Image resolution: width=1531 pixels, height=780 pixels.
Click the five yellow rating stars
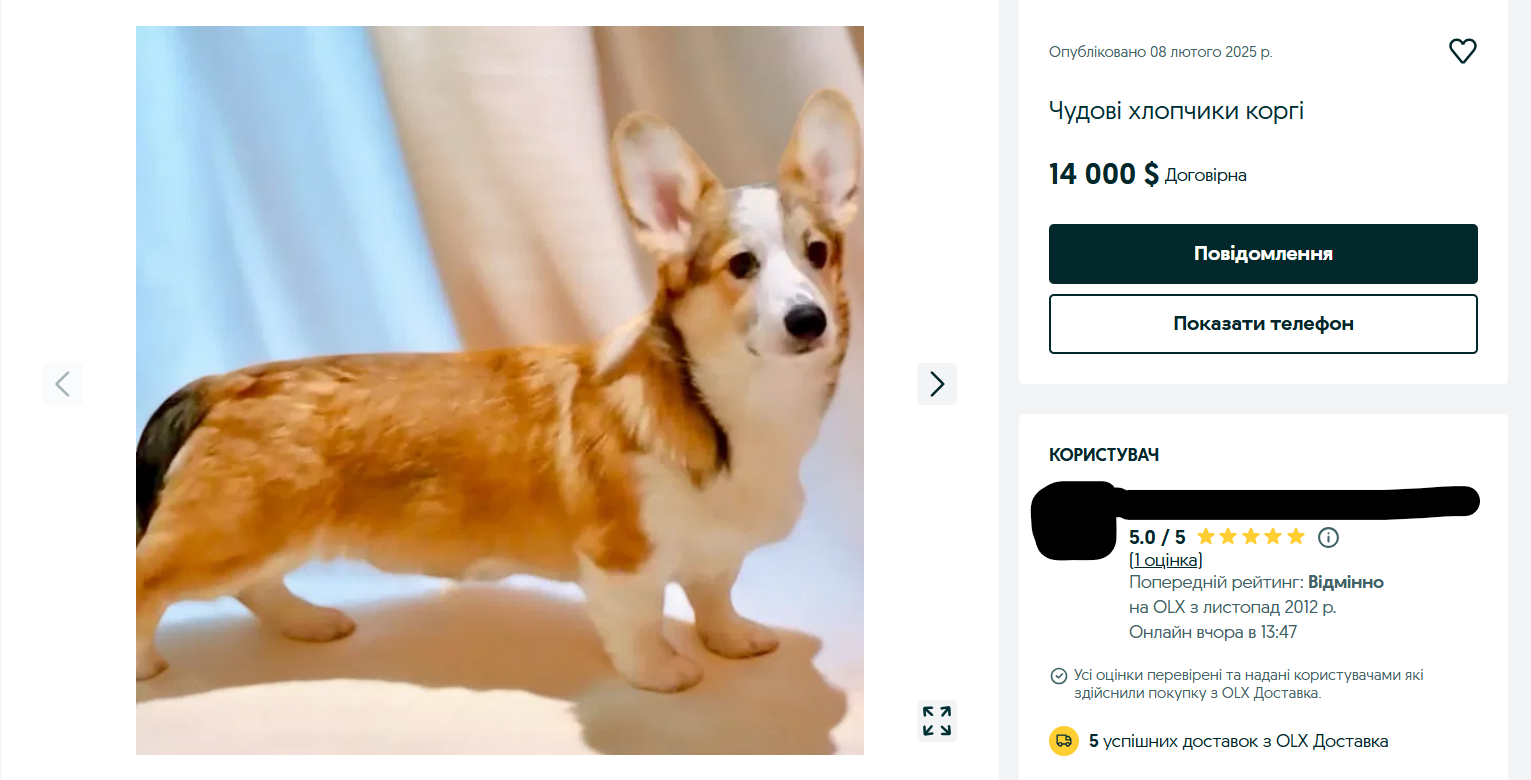1251,537
